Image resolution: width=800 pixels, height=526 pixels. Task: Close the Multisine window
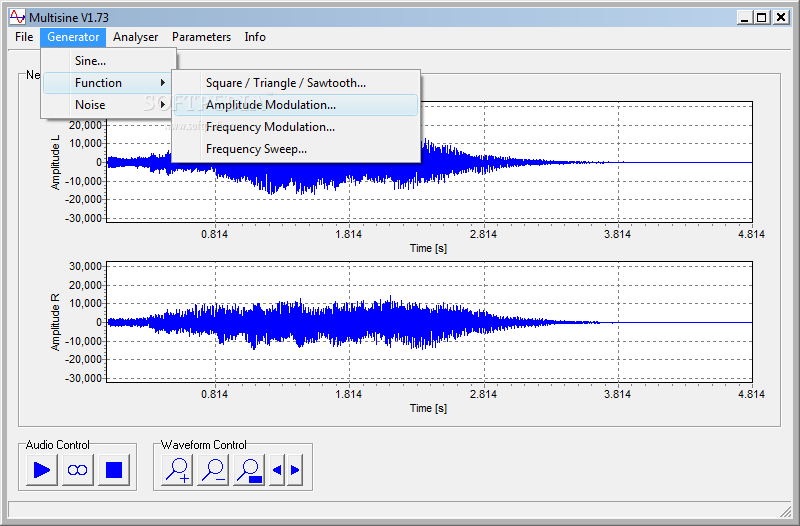point(781,18)
